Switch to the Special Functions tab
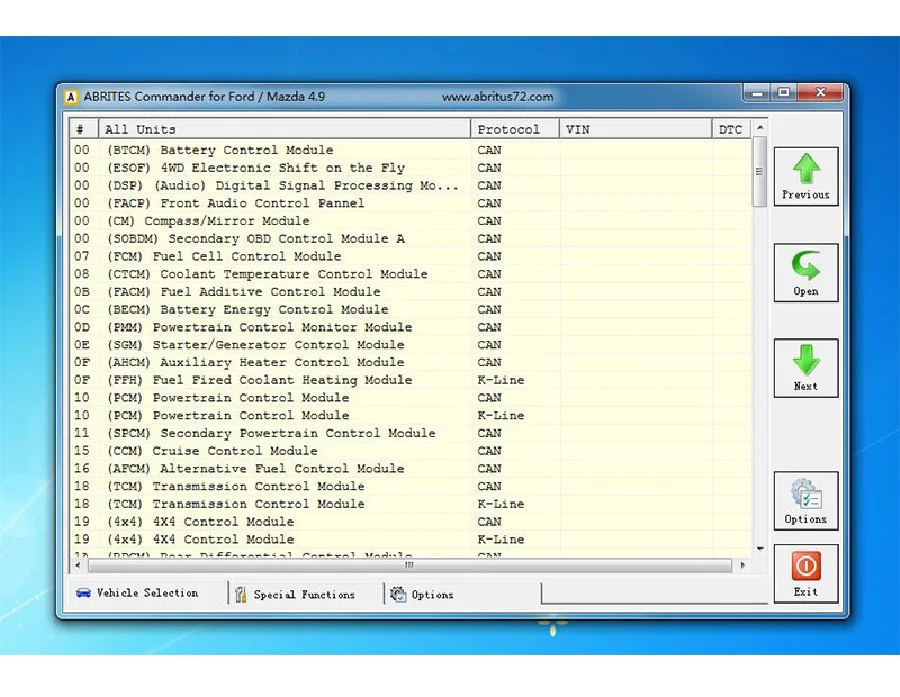 click(x=304, y=594)
